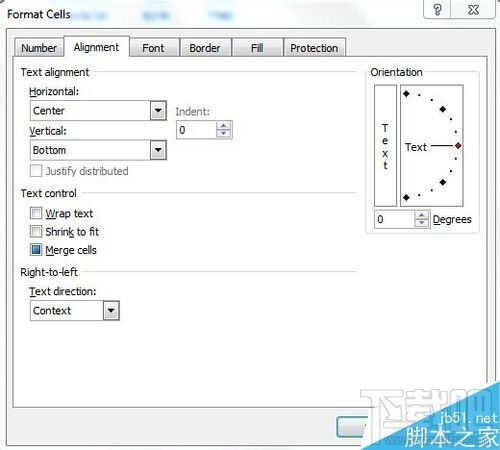Click the Merge cells label

pyautogui.click(x=71, y=250)
